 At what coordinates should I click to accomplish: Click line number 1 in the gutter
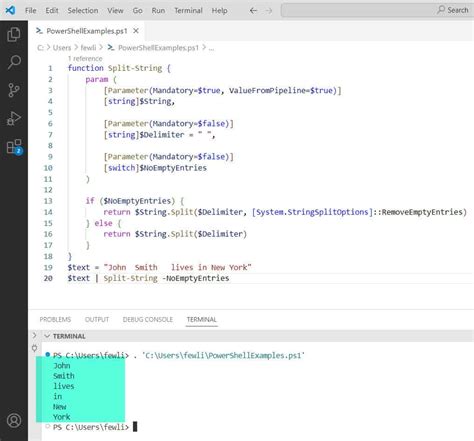click(50, 68)
